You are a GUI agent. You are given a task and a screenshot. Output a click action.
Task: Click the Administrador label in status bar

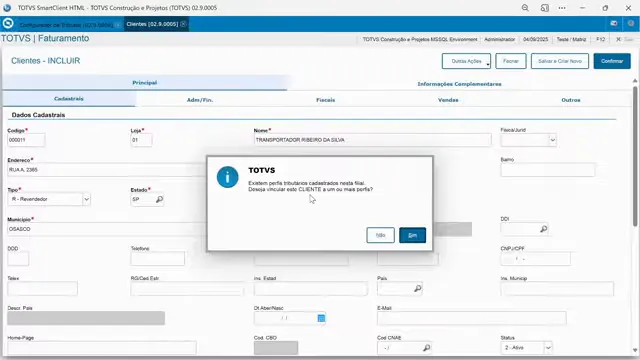pos(500,40)
